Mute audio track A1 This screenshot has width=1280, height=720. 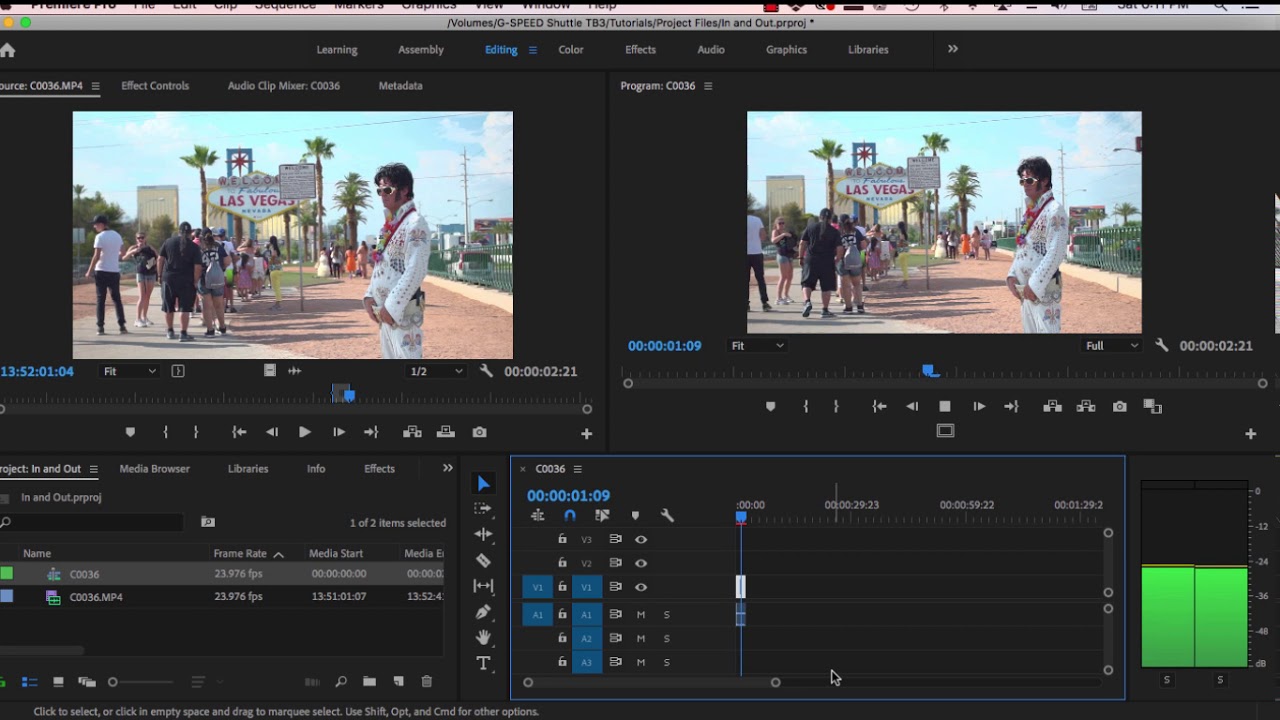point(641,614)
